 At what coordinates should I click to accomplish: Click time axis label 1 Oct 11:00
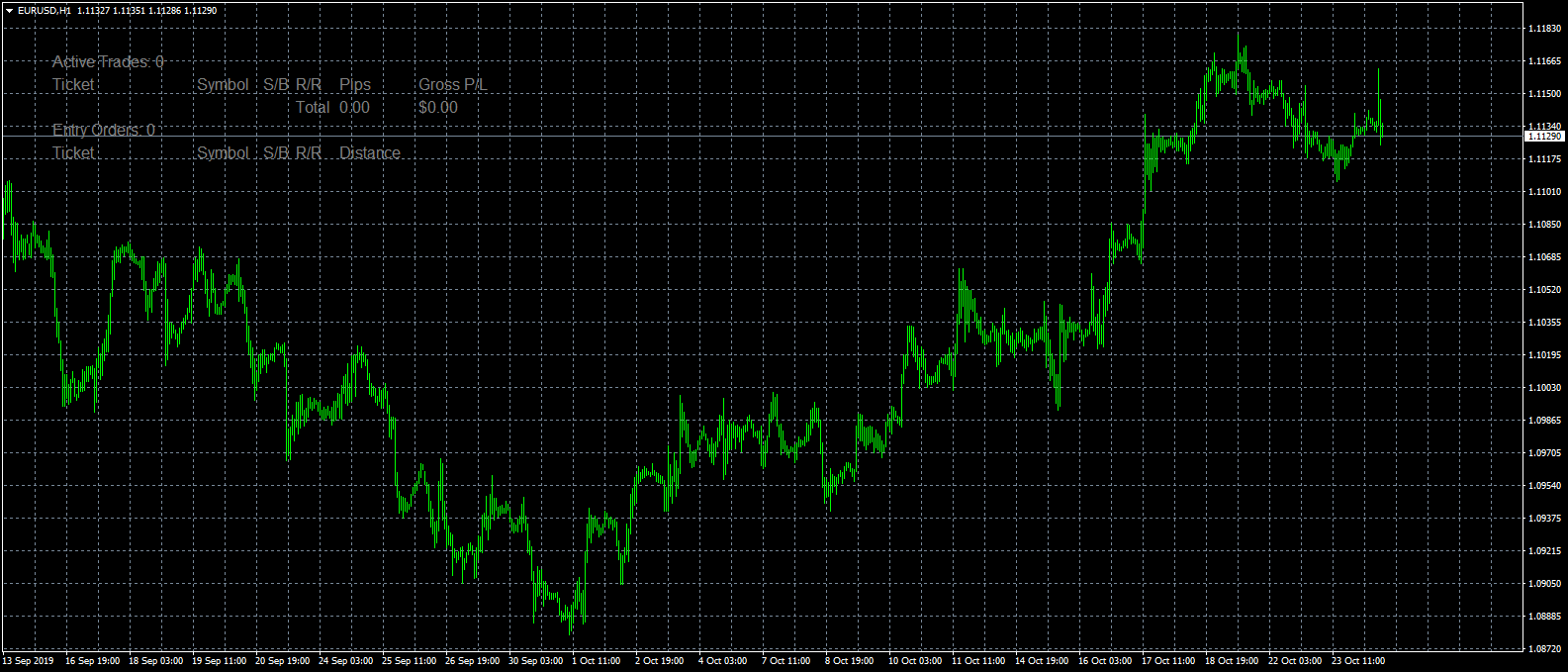coord(597,661)
